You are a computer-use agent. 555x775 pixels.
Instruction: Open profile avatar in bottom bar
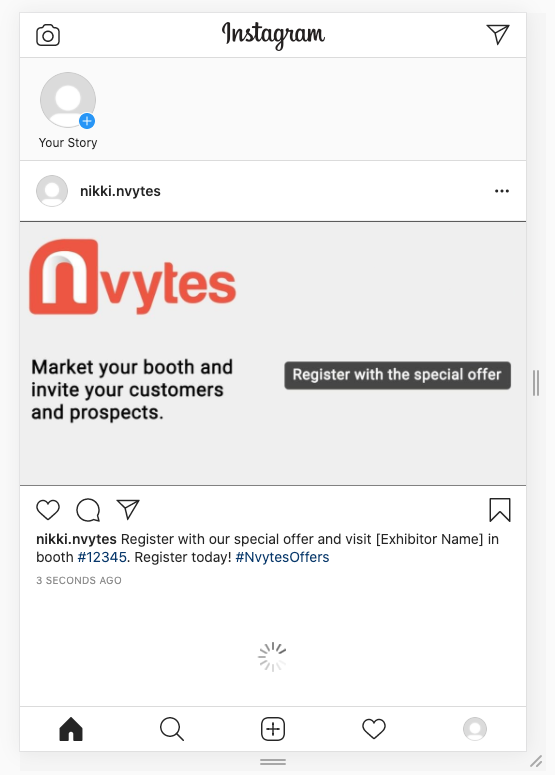pos(475,729)
